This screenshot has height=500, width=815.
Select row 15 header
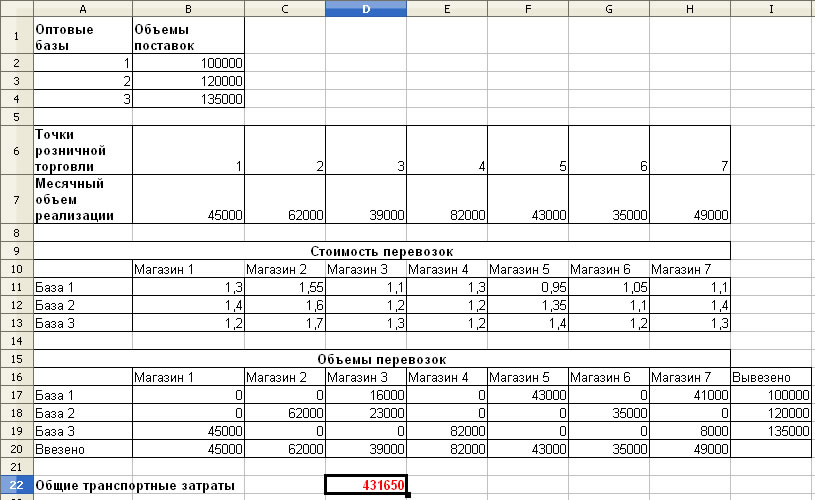click(17, 359)
